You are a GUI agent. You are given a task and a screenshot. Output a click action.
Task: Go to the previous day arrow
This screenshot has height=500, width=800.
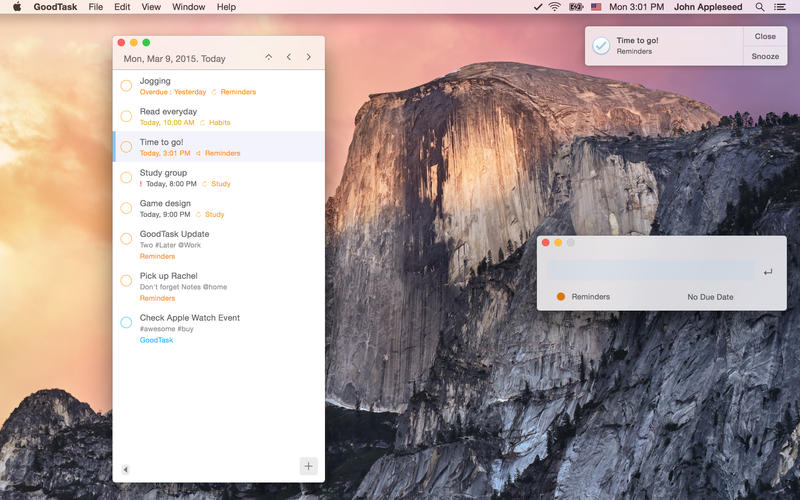289,58
